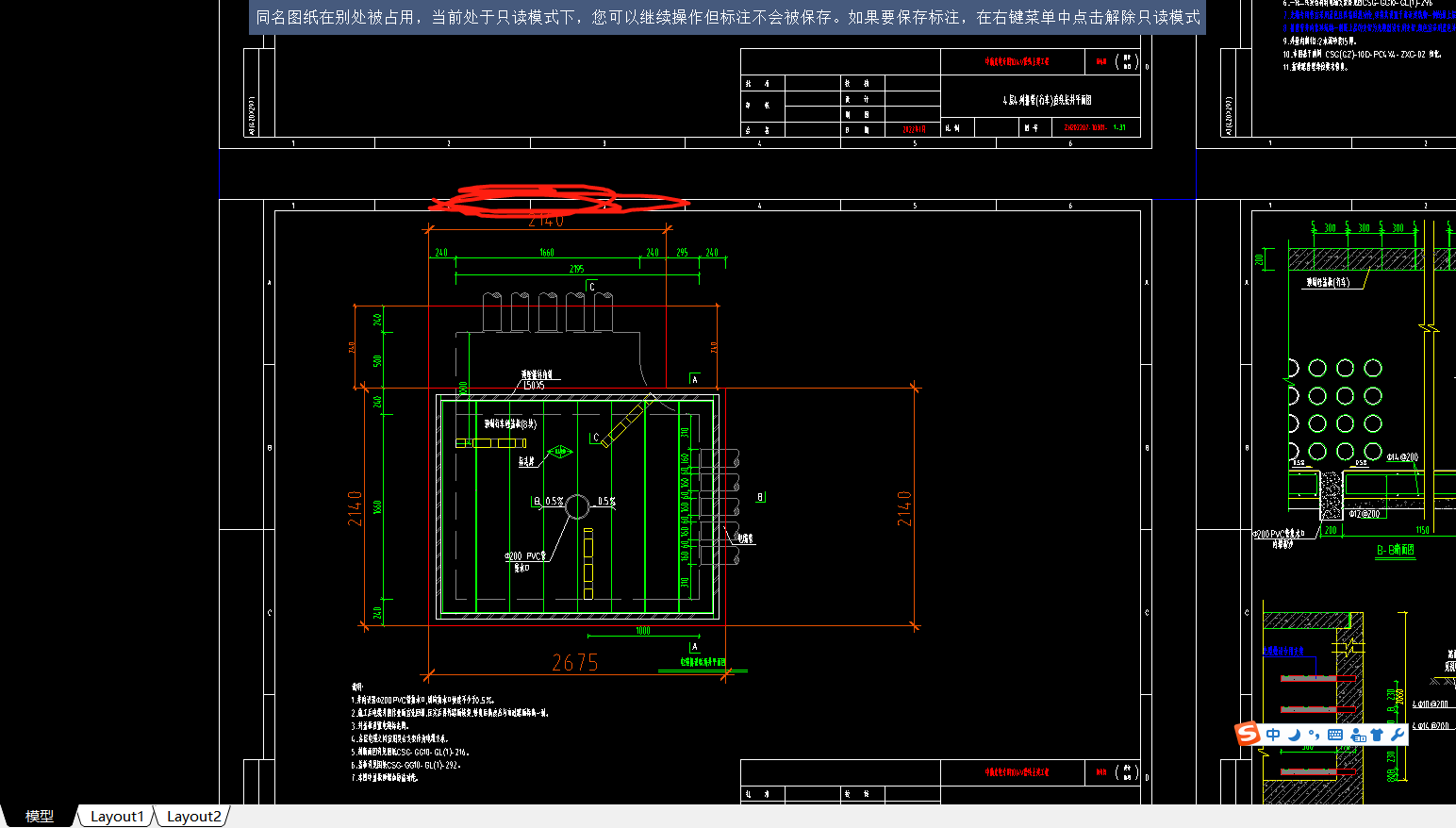
Task: Select the L50X5 angle steel label
Action: pyautogui.click(x=534, y=385)
